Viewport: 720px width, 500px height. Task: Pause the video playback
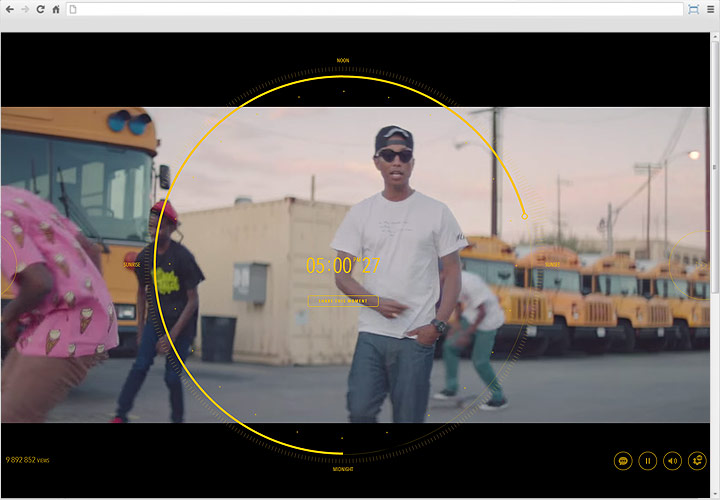point(648,461)
